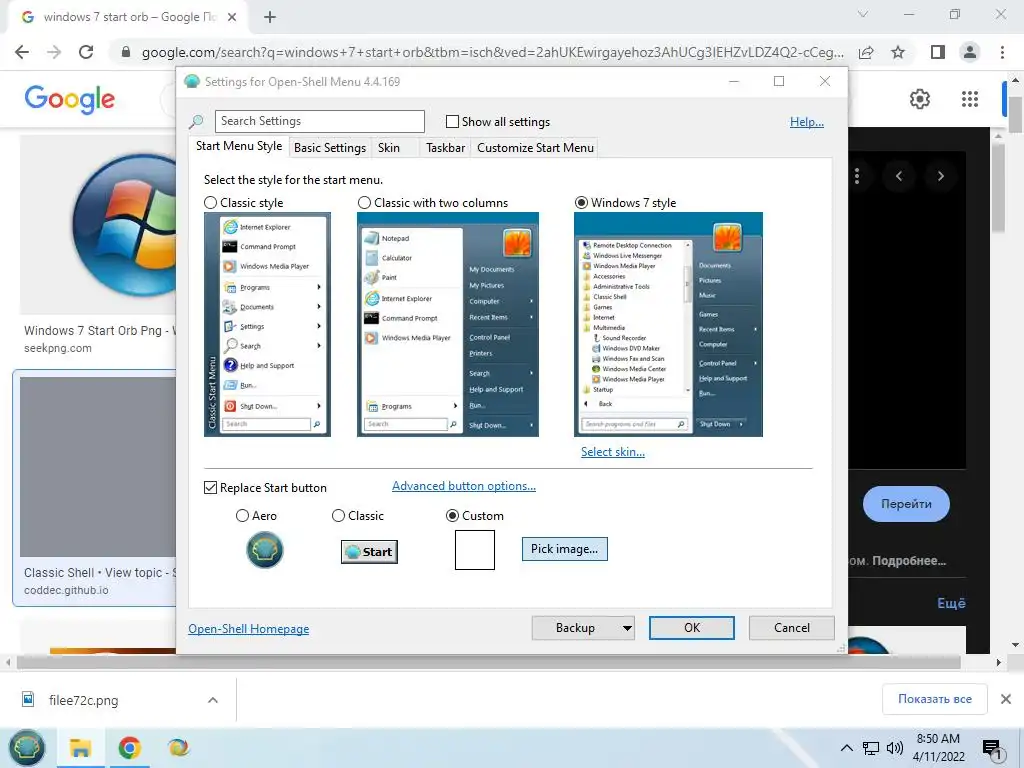
Task: Open Chrome's three-dot menu
Action: click(x=1002, y=52)
